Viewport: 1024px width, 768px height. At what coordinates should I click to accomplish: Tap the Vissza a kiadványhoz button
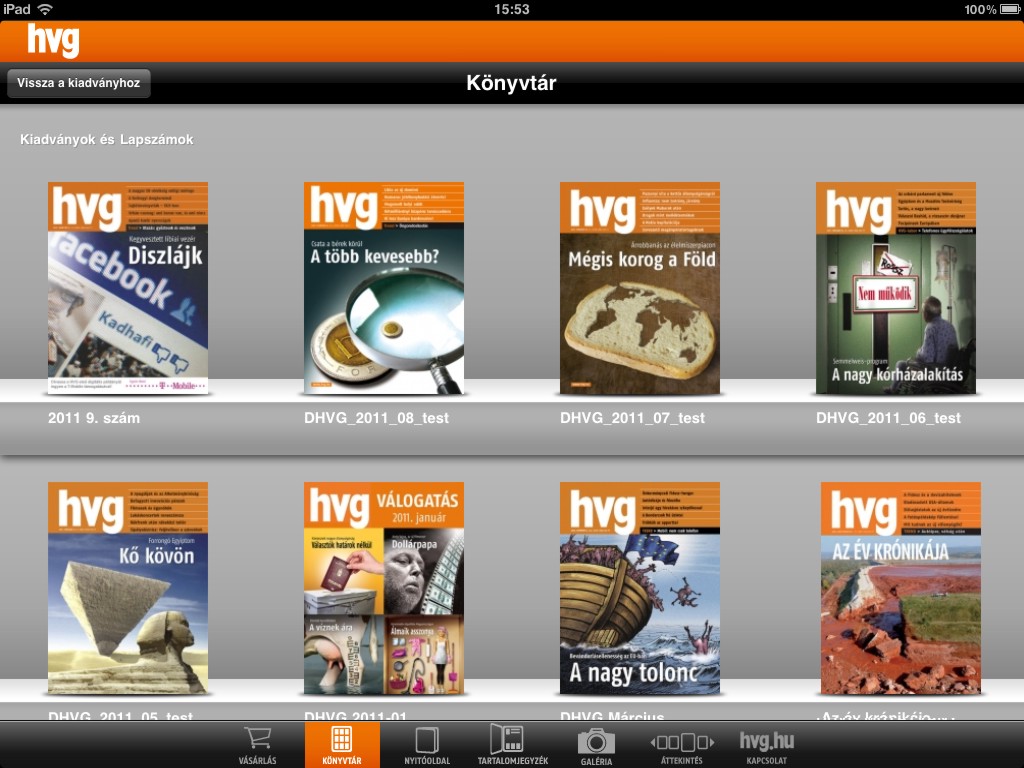pos(78,83)
